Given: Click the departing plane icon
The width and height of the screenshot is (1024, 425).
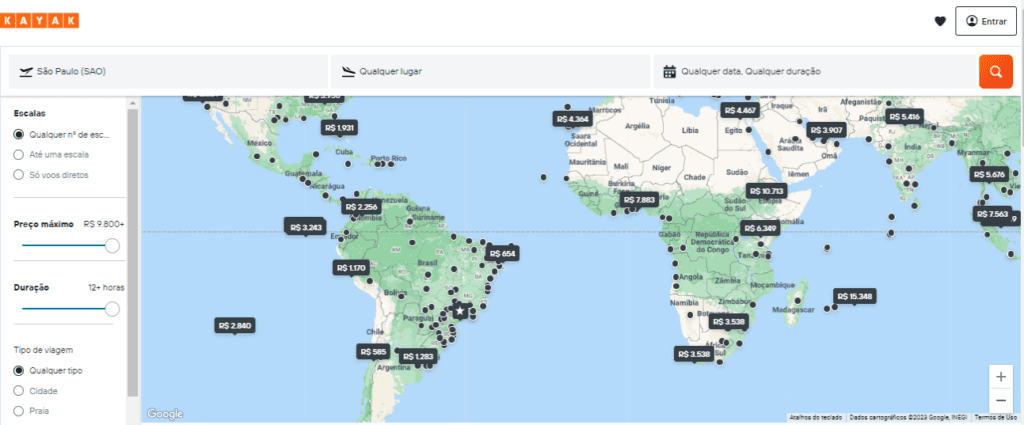Looking at the screenshot, I should click(x=24, y=72).
